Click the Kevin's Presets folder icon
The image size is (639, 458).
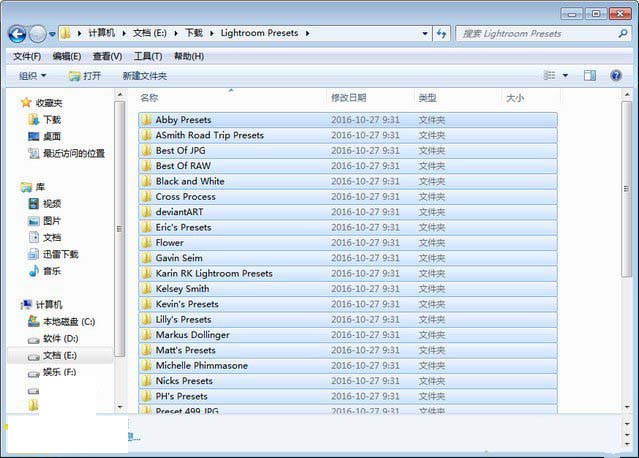click(x=146, y=304)
